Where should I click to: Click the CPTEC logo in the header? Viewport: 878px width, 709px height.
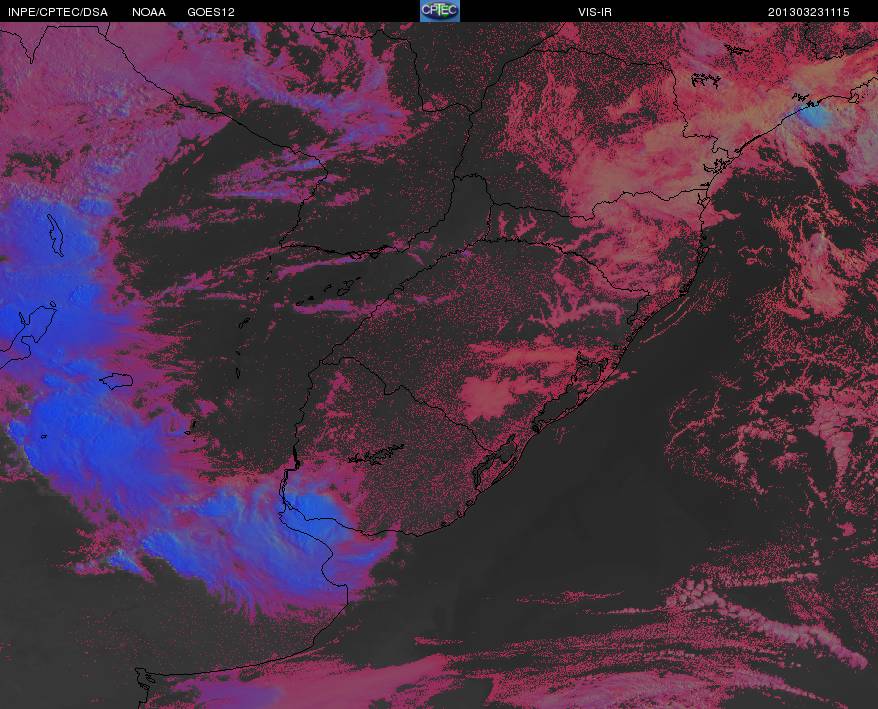pyautogui.click(x=440, y=11)
